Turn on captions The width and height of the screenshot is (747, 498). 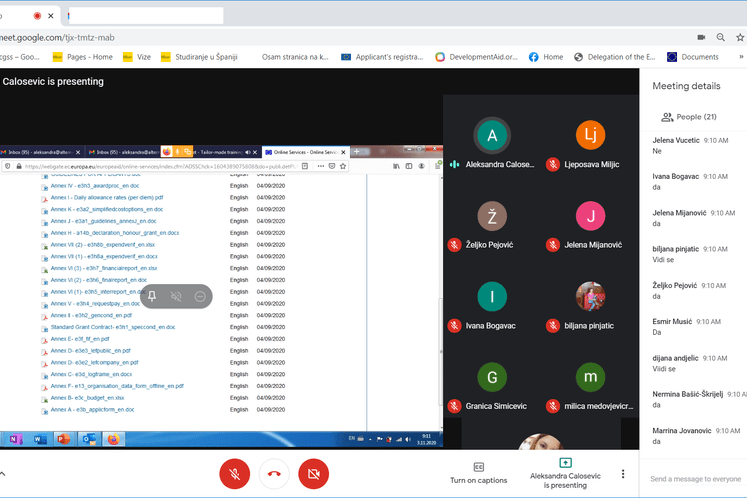click(x=478, y=473)
